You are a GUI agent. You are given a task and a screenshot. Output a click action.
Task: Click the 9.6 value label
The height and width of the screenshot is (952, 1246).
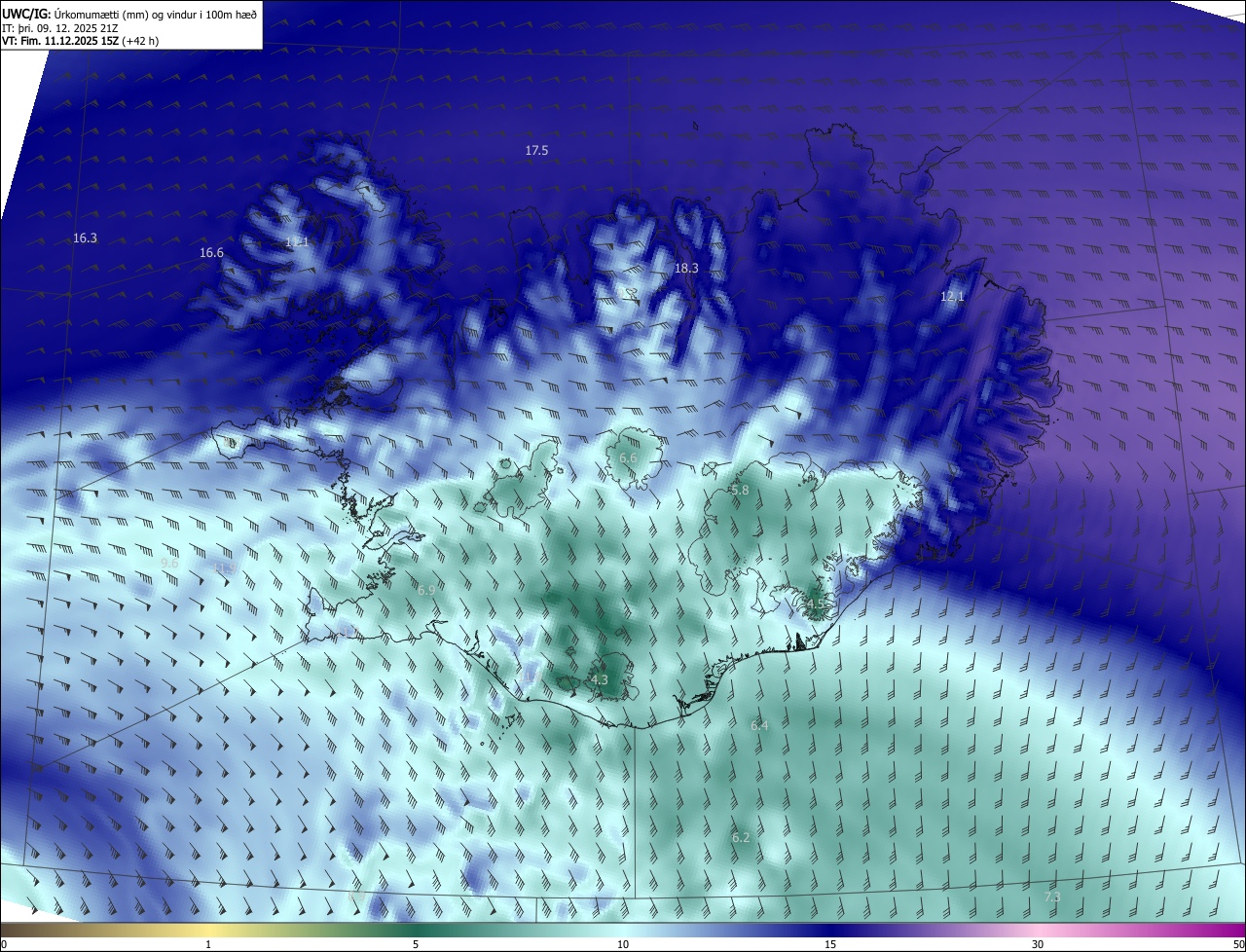coord(169,564)
